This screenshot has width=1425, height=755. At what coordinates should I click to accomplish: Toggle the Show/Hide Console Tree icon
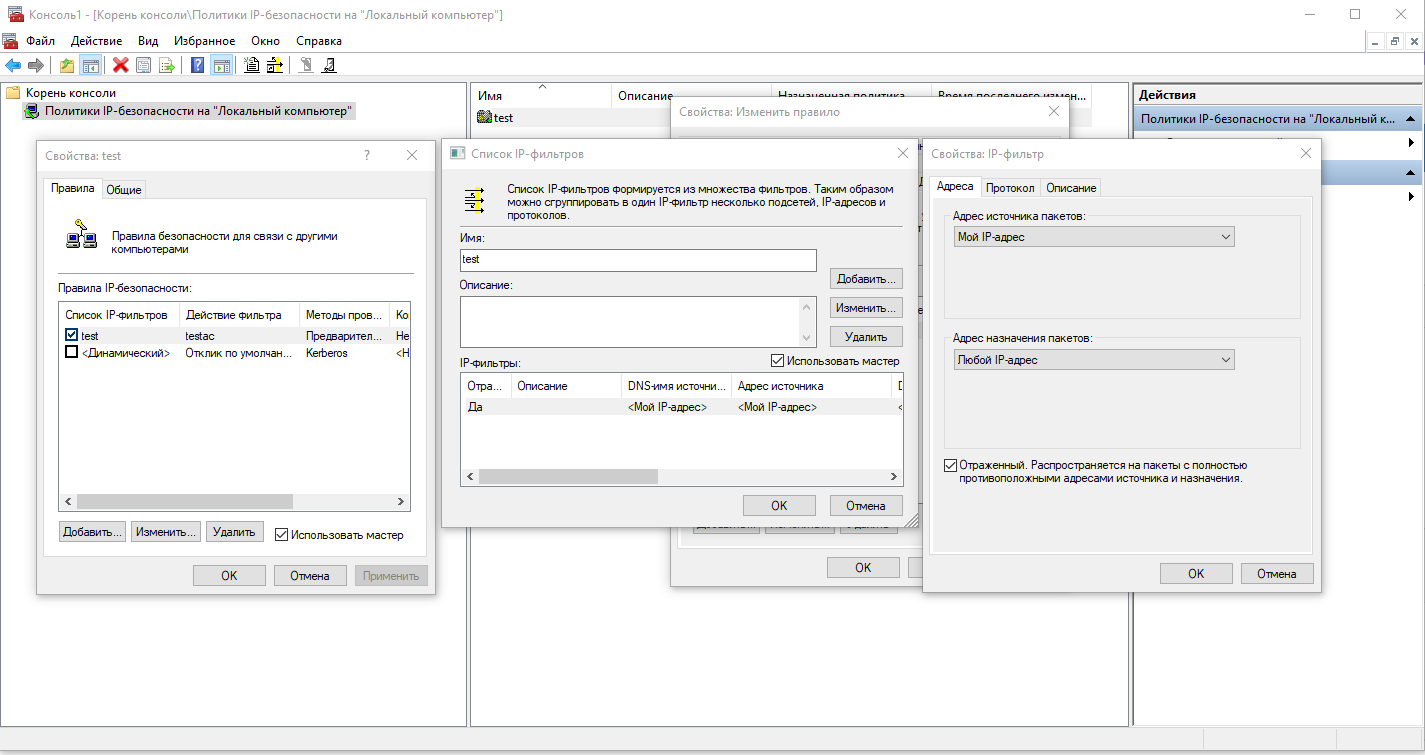90,66
